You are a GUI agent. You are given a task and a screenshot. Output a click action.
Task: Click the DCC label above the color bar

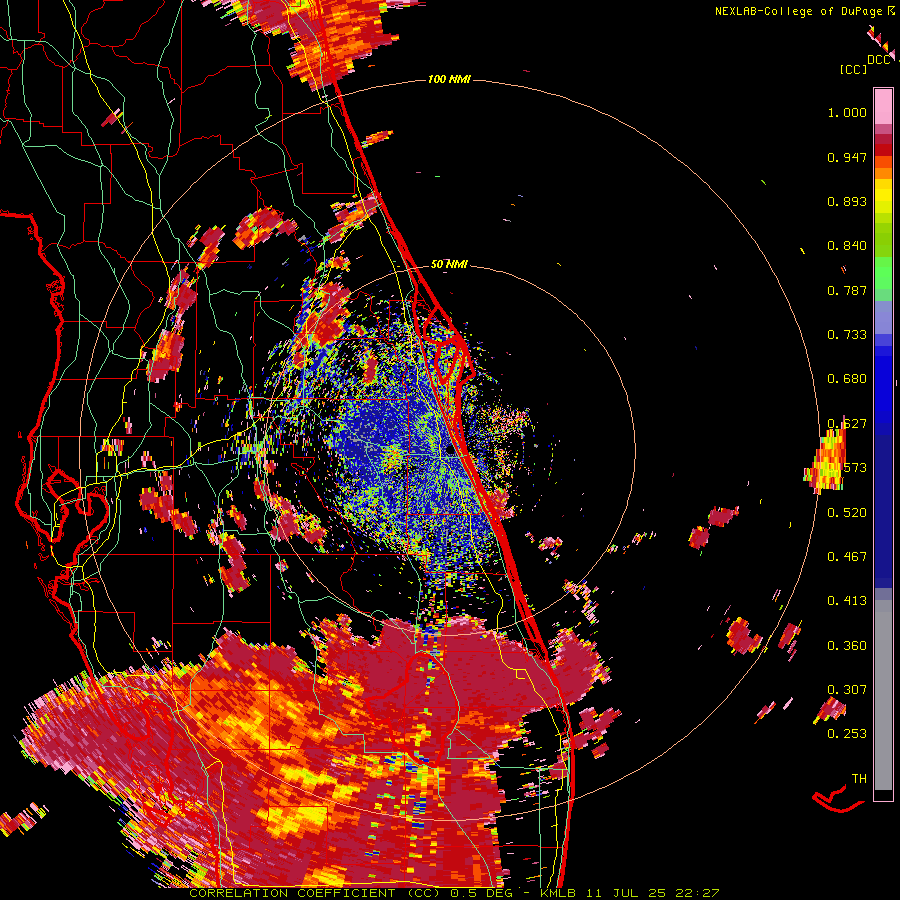pyautogui.click(x=878, y=60)
